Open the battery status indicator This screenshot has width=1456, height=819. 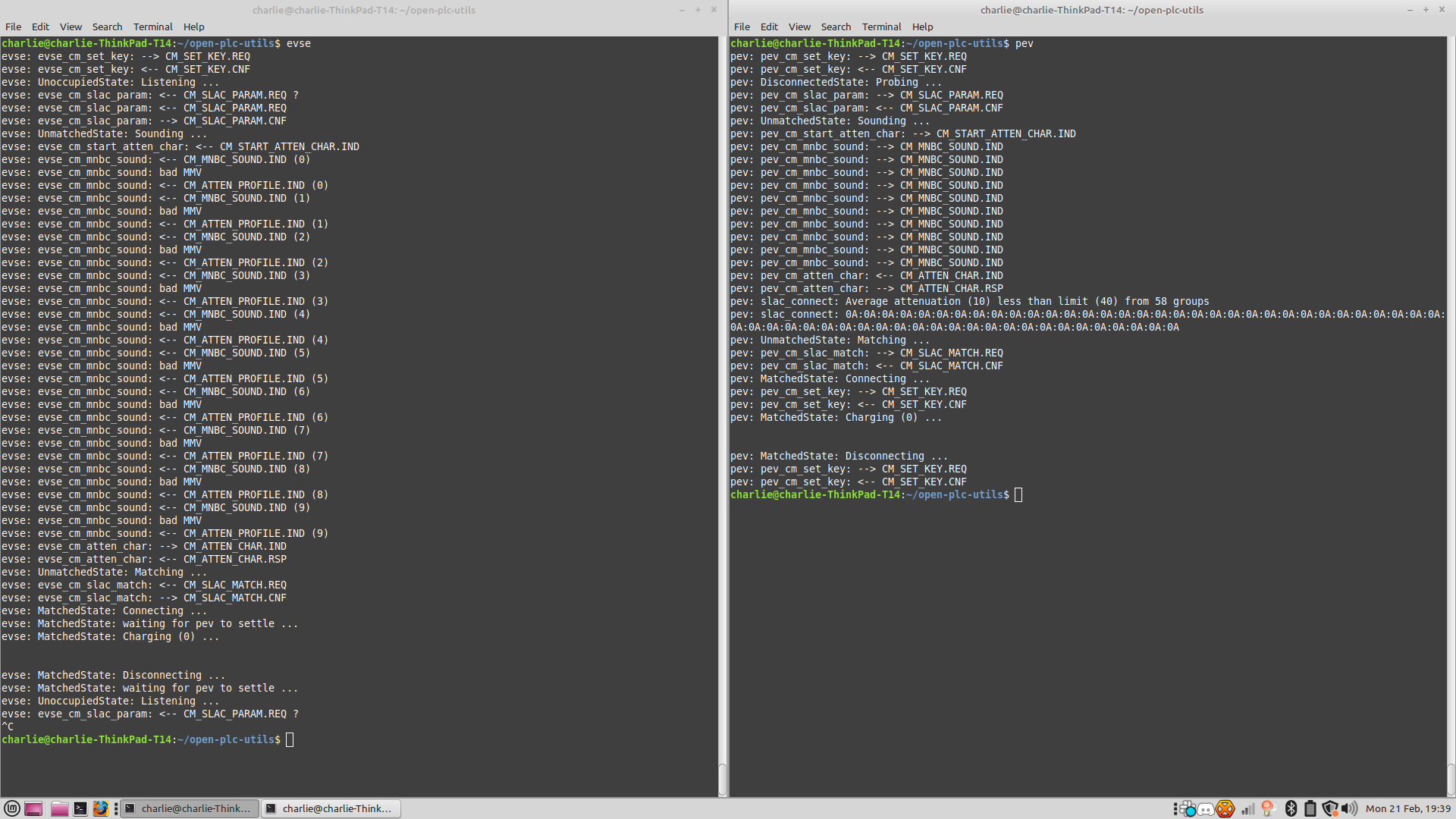1310,808
